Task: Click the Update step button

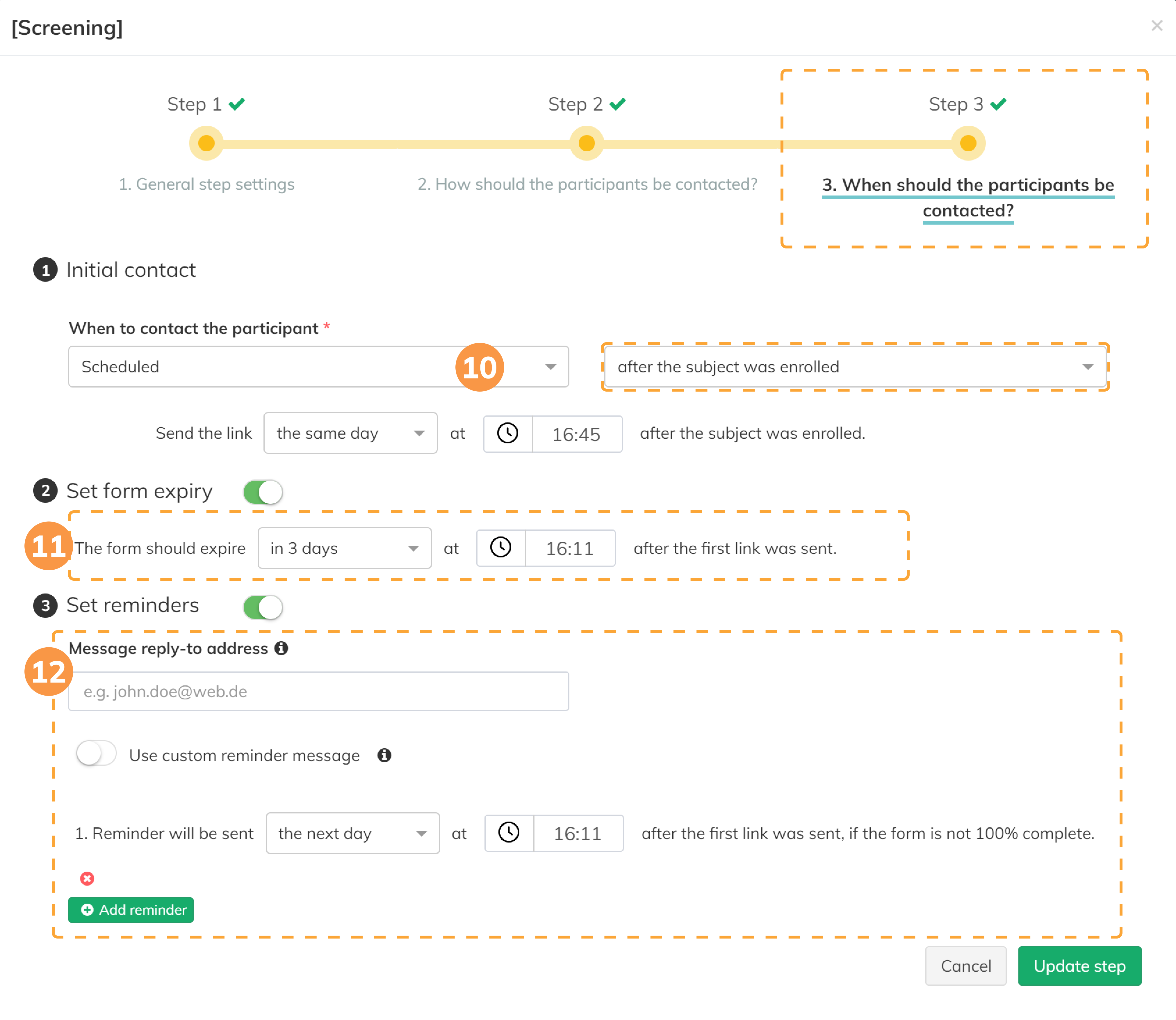Action: pos(1079,966)
